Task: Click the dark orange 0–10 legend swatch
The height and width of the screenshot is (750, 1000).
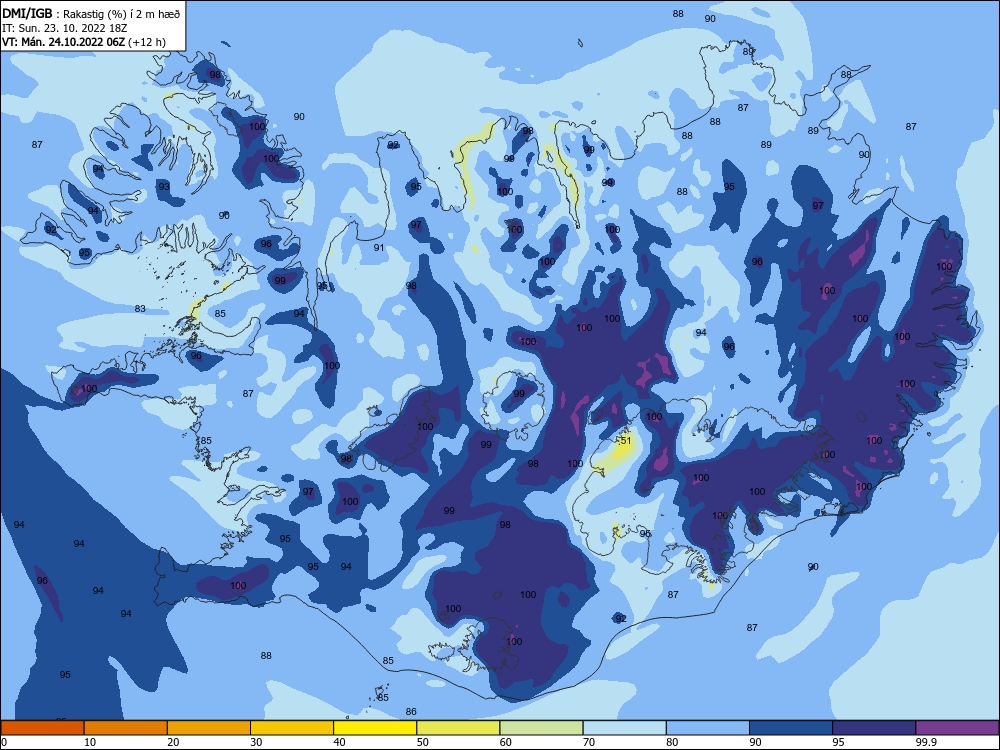Action: tap(43, 728)
